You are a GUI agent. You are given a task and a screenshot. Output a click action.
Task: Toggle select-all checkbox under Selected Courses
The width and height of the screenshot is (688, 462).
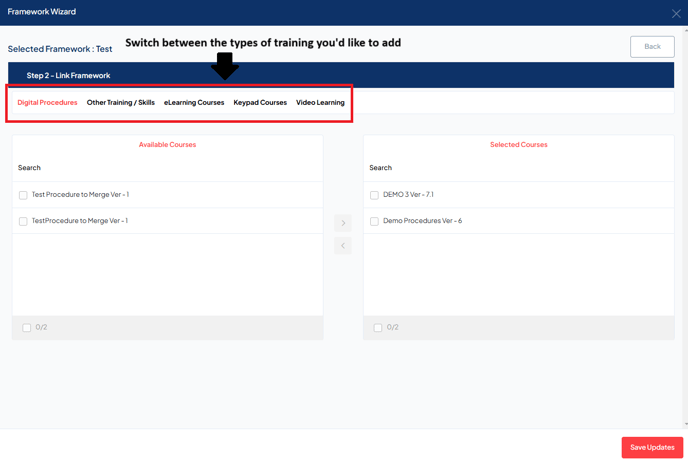click(x=378, y=327)
